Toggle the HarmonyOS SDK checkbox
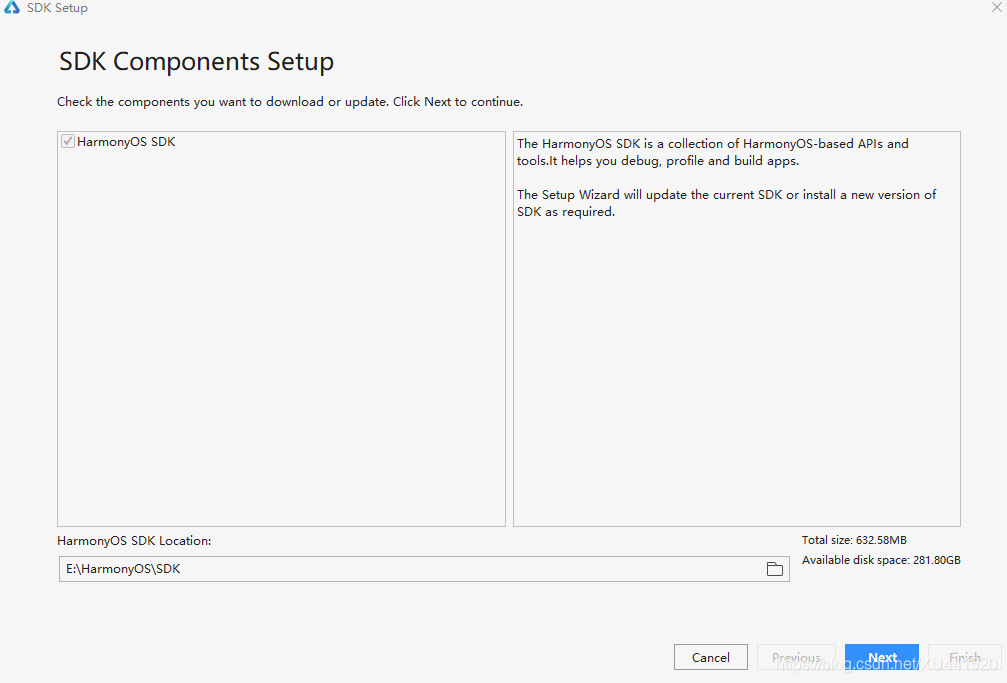1007x683 pixels. point(67,141)
